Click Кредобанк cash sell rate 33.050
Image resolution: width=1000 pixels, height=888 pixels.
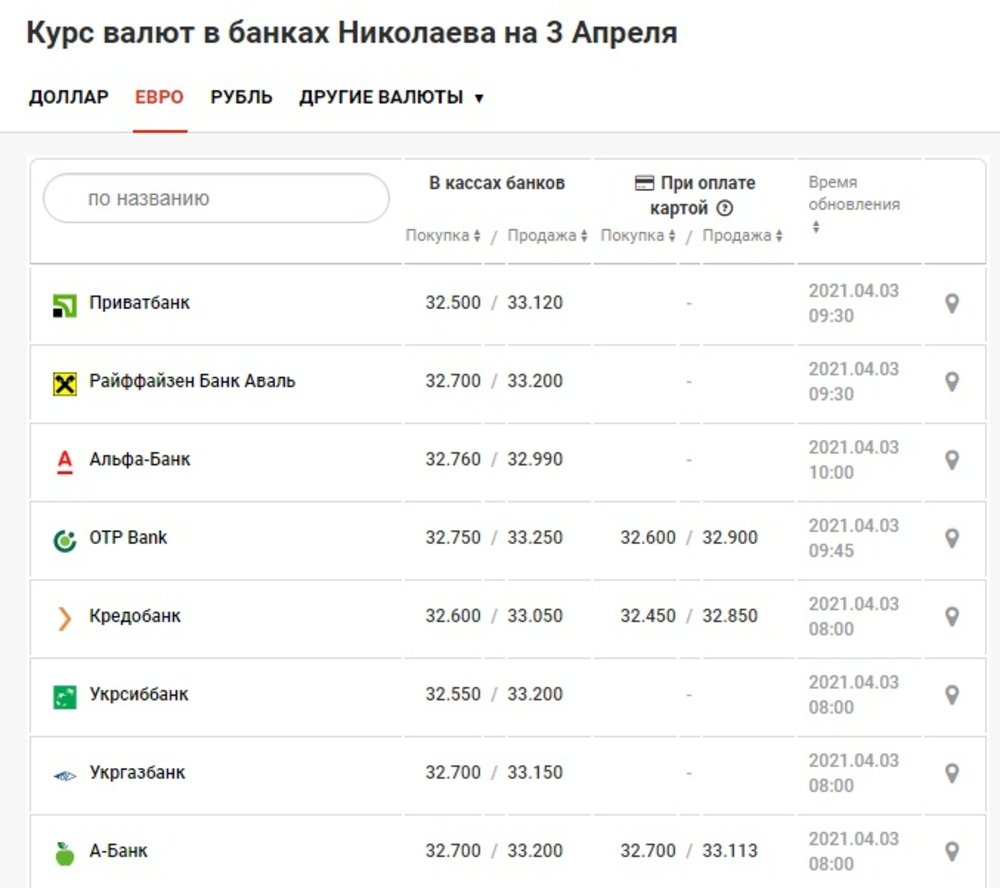tap(535, 616)
